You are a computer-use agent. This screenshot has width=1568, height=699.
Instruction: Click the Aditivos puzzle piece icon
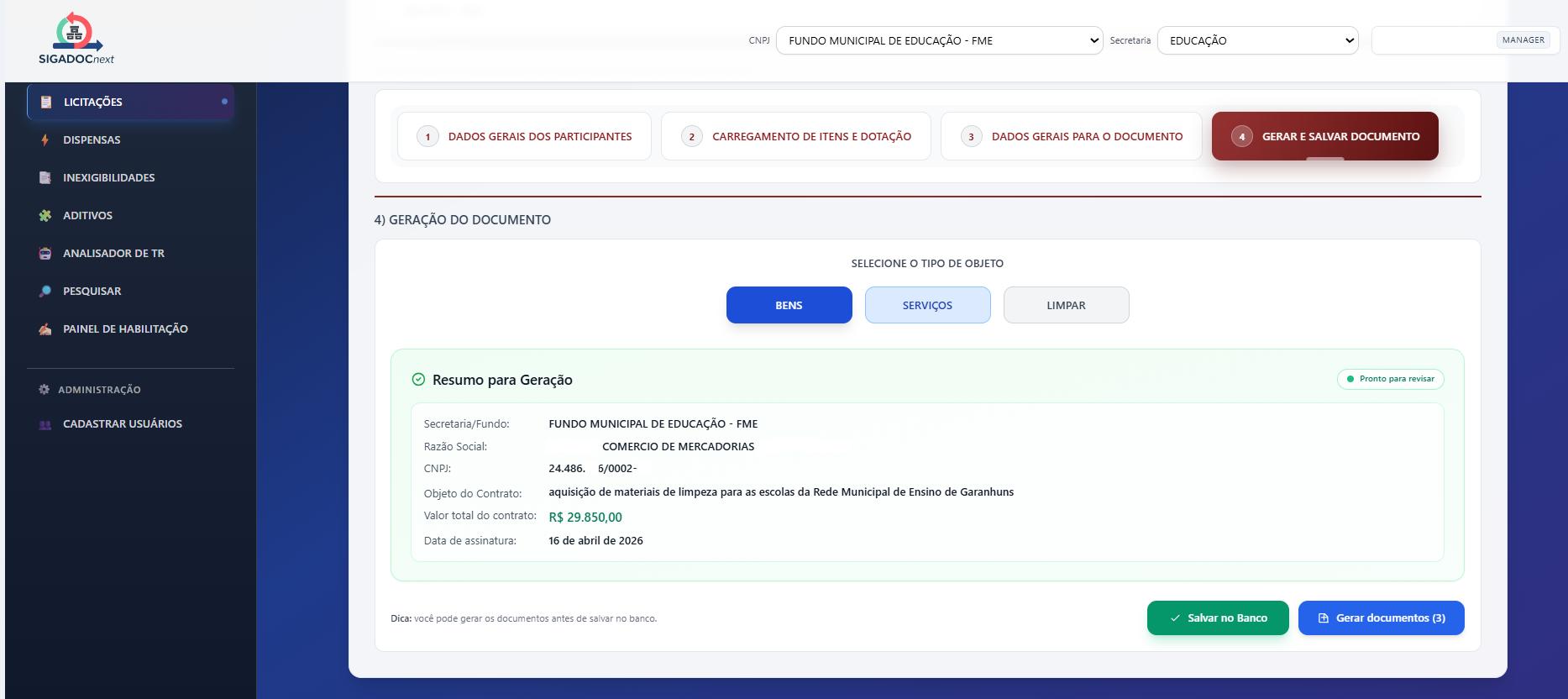45,215
